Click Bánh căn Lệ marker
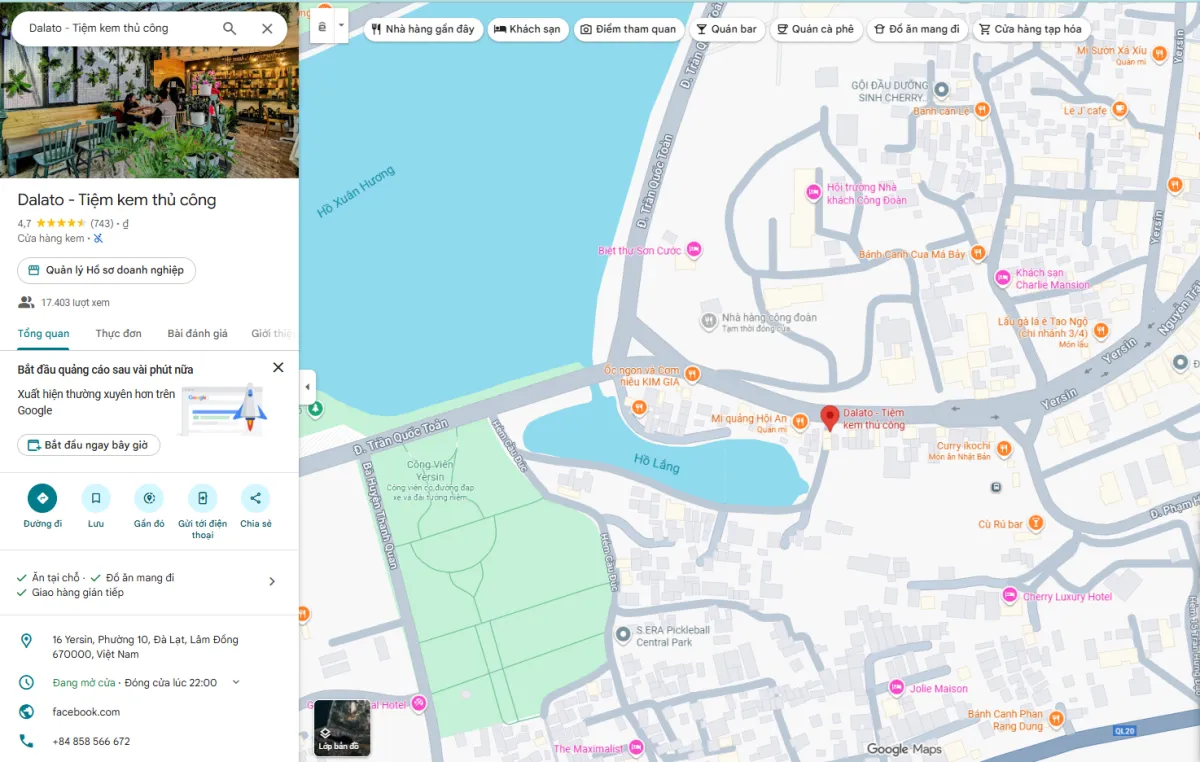The width and height of the screenshot is (1200, 762). click(x=982, y=110)
